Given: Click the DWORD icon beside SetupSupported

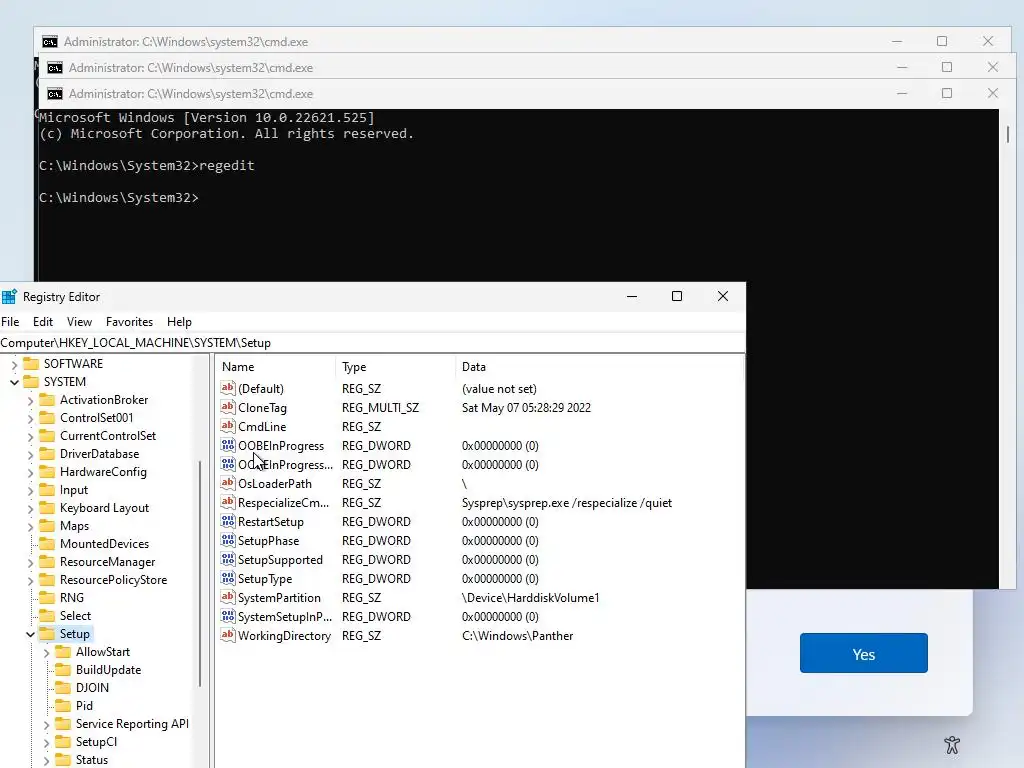Looking at the screenshot, I should [x=228, y=559].
